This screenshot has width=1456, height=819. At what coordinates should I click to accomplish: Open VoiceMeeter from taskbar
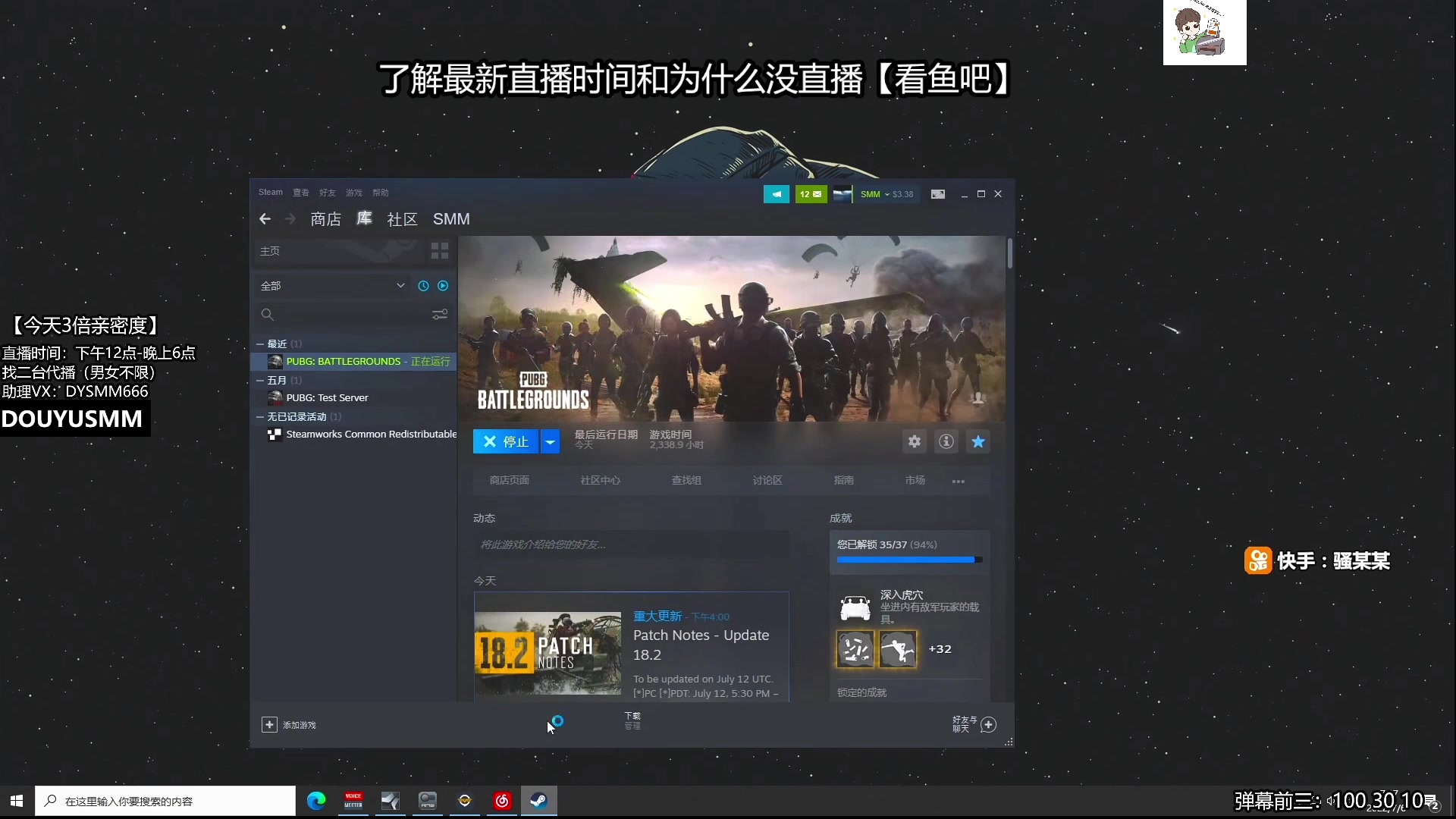tap(353, 801)
